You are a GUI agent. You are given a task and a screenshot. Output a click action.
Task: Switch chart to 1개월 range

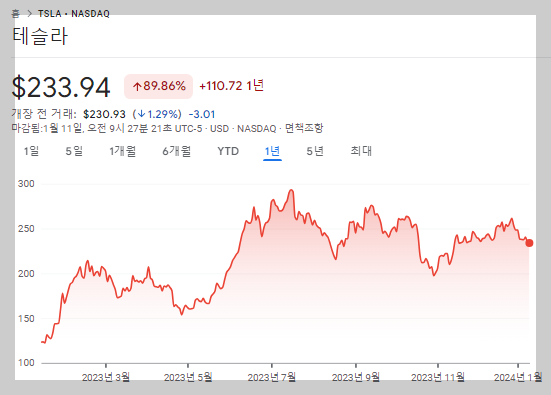(122, 151)
